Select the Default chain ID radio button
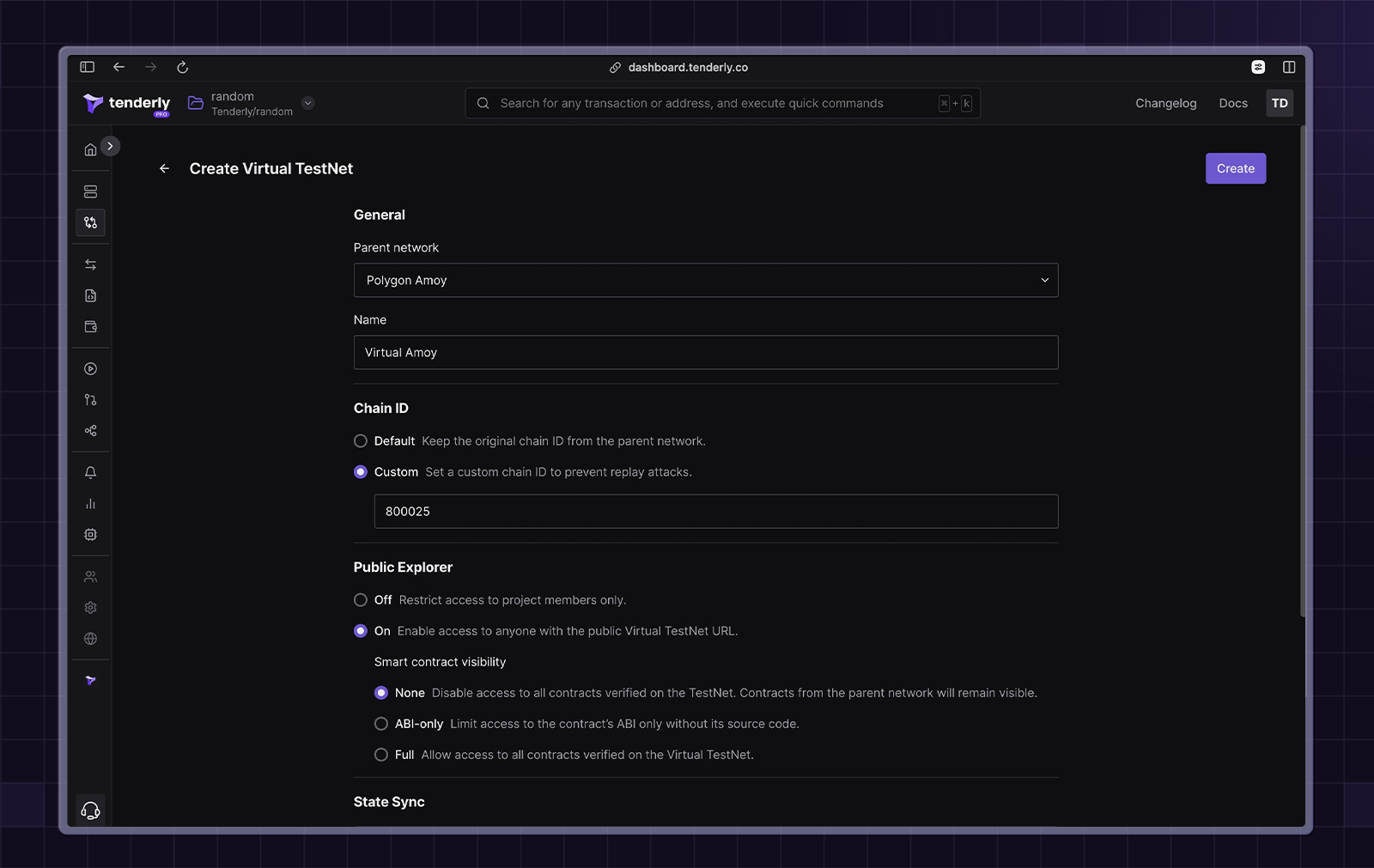Image resolution: width=1374 pixels, height=868 pixels. point(360,440)
